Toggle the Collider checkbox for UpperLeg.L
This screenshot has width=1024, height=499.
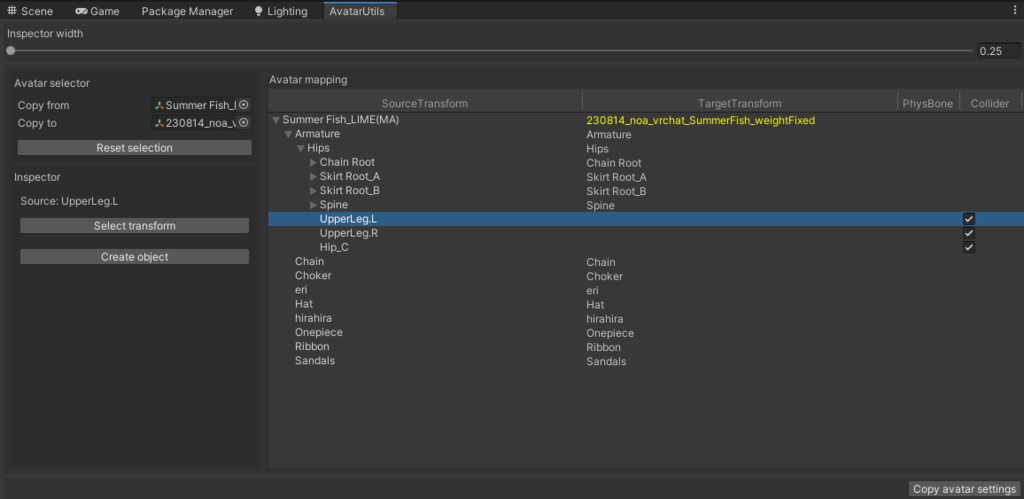pos(968,219)
